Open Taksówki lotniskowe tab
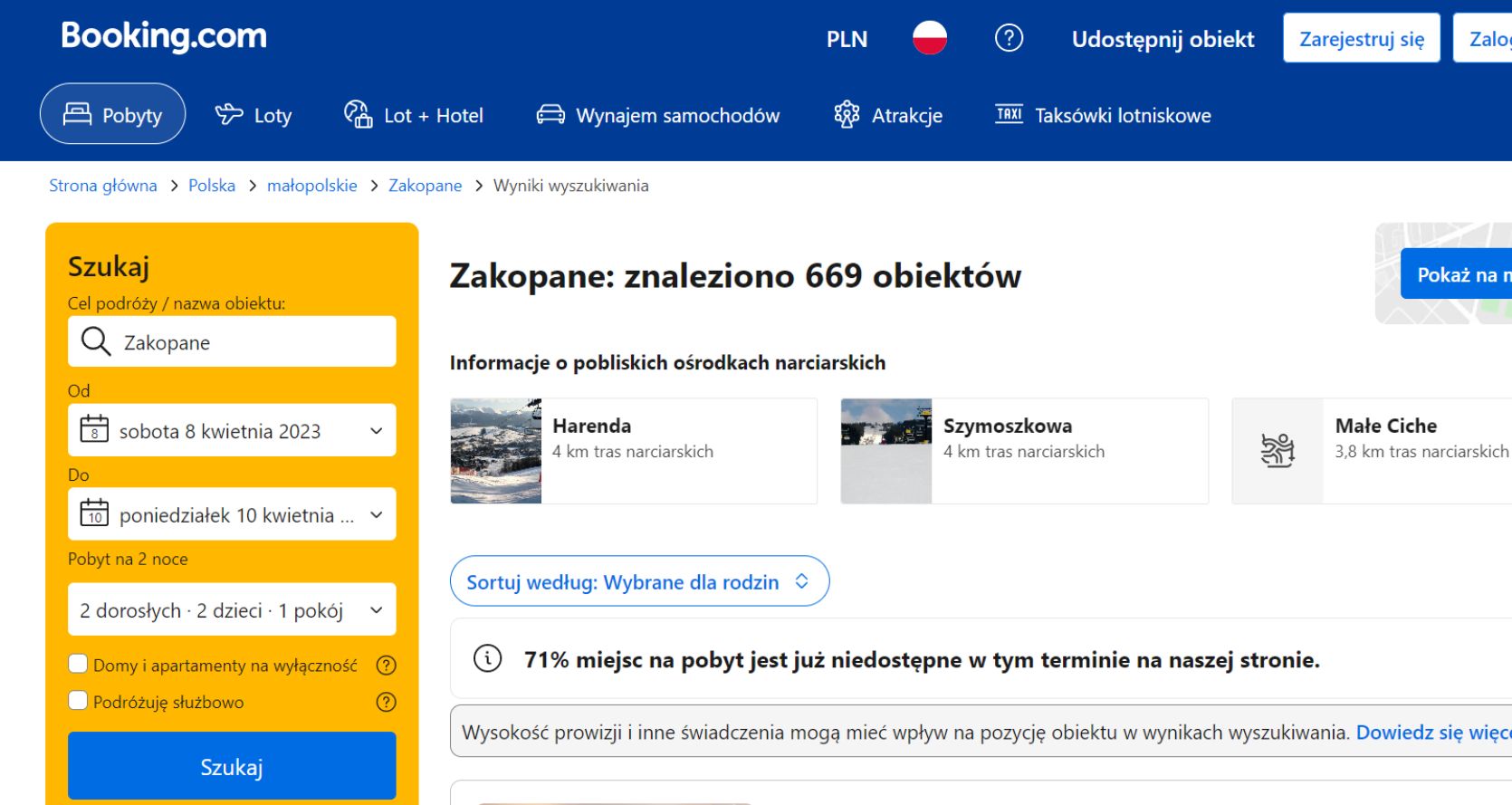1512x805 pixels. pyautogui.click(x=1103, y=115)
